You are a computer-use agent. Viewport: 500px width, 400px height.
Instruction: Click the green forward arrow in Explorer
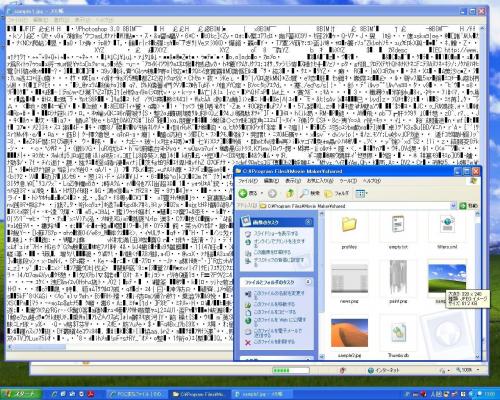[x=272, y=193]
